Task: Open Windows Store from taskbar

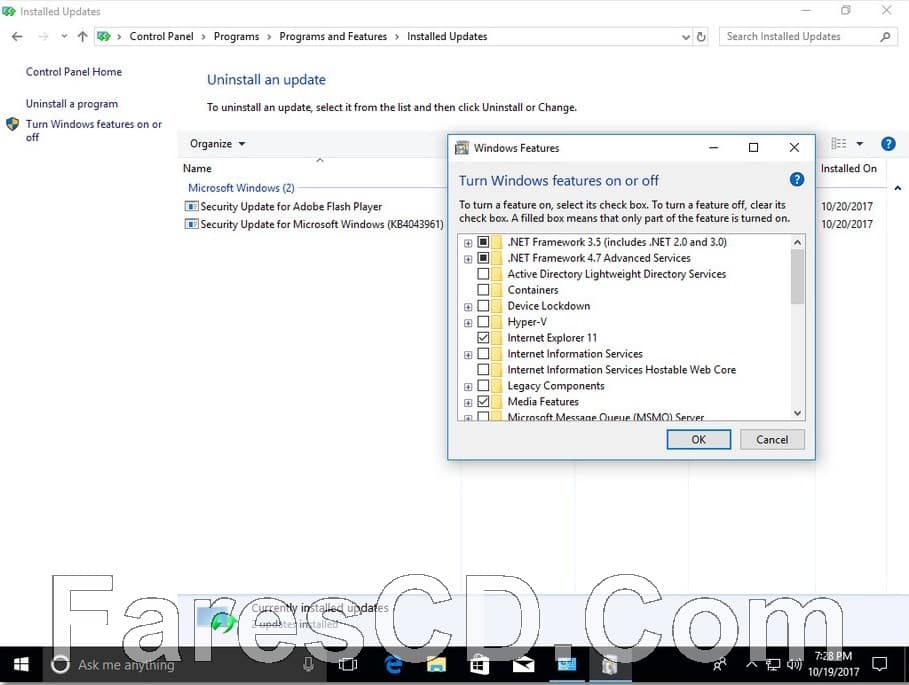Action: tap(479, 665)
